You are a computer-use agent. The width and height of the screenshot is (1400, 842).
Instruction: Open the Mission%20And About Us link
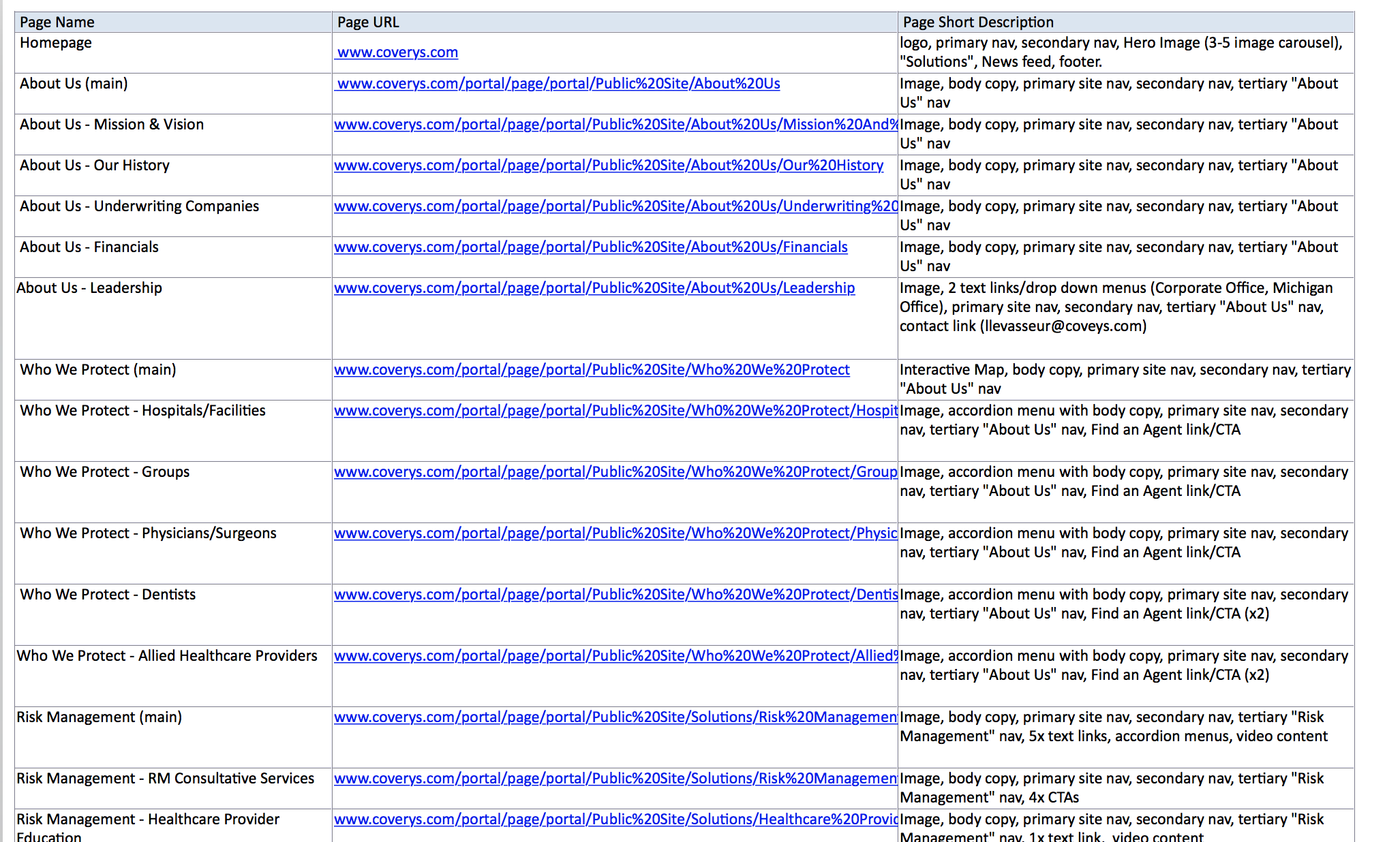(x=615, y=125)
